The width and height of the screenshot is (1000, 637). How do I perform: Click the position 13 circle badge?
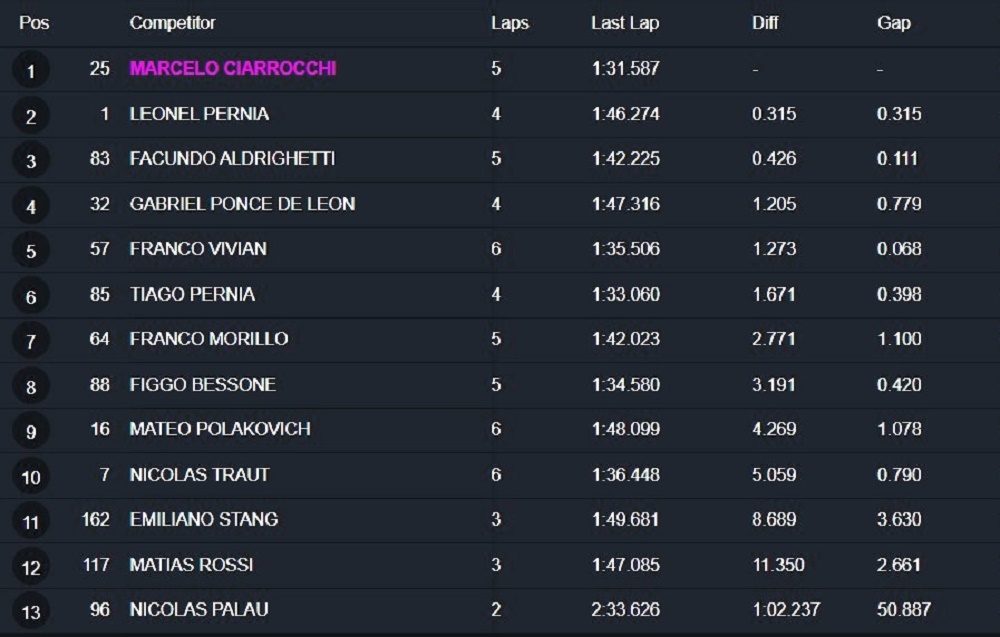(x=31, y=611)
